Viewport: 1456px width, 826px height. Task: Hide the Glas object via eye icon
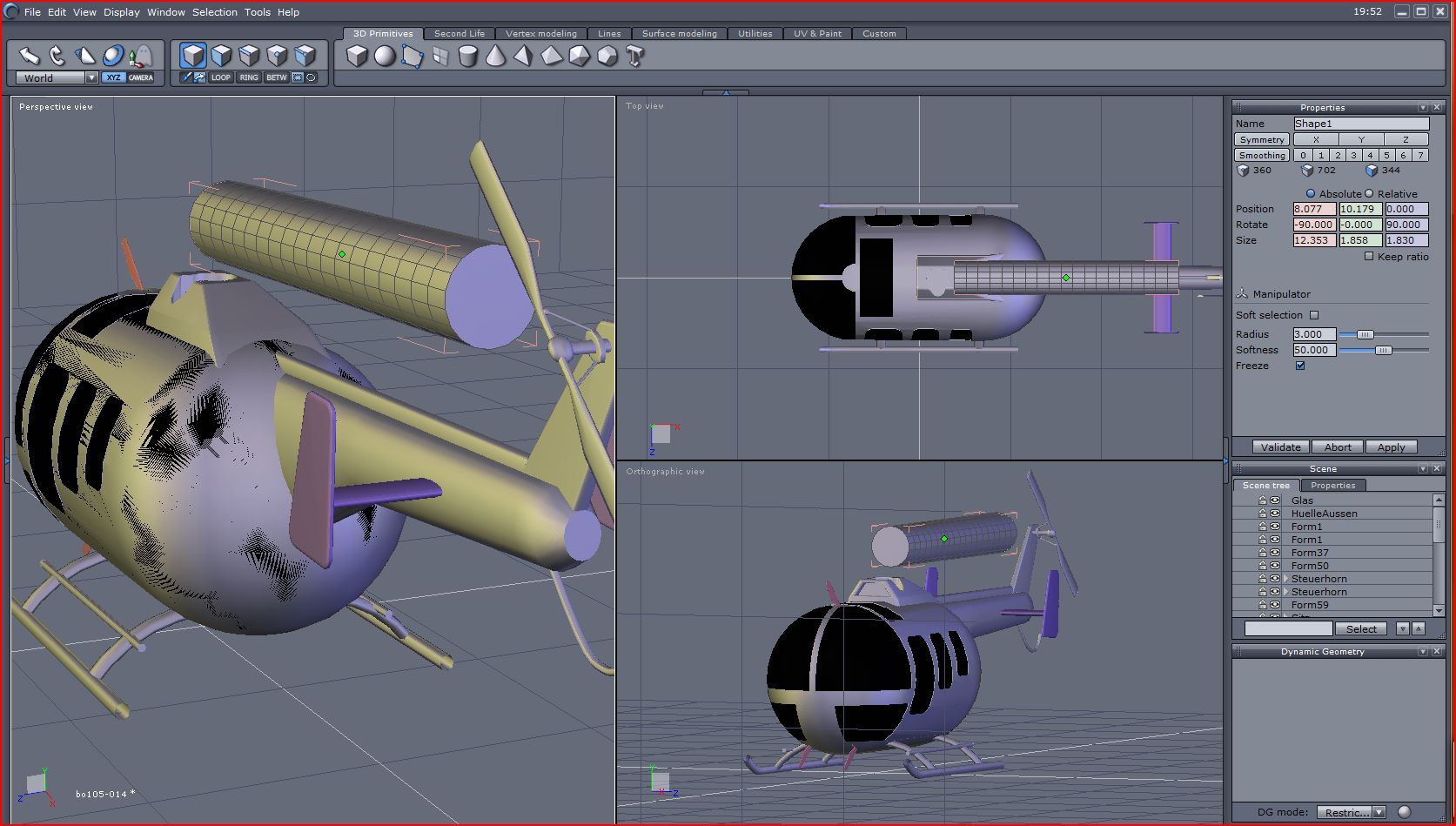point(1275,500)
